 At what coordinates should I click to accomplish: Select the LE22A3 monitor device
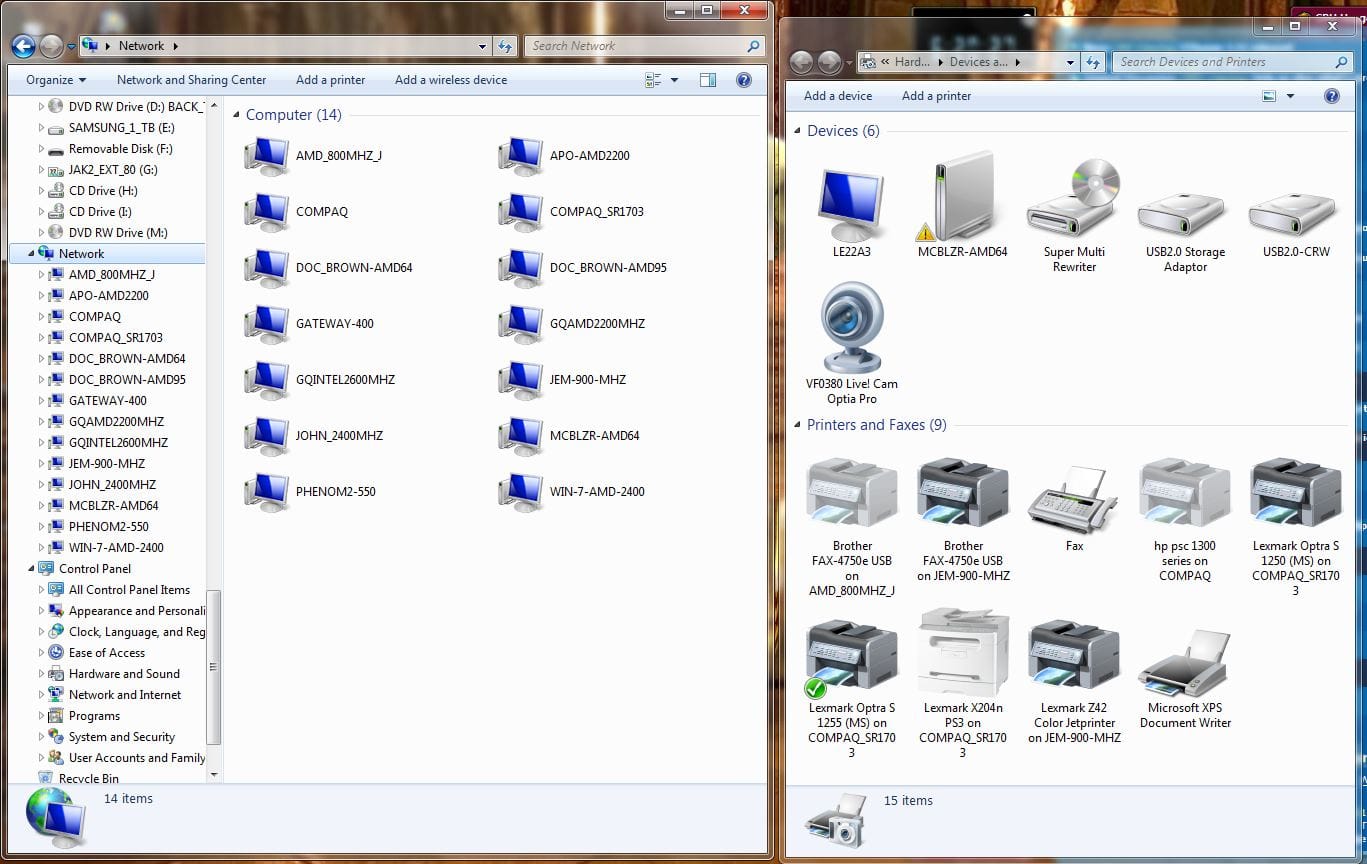[x=851, y=204]
